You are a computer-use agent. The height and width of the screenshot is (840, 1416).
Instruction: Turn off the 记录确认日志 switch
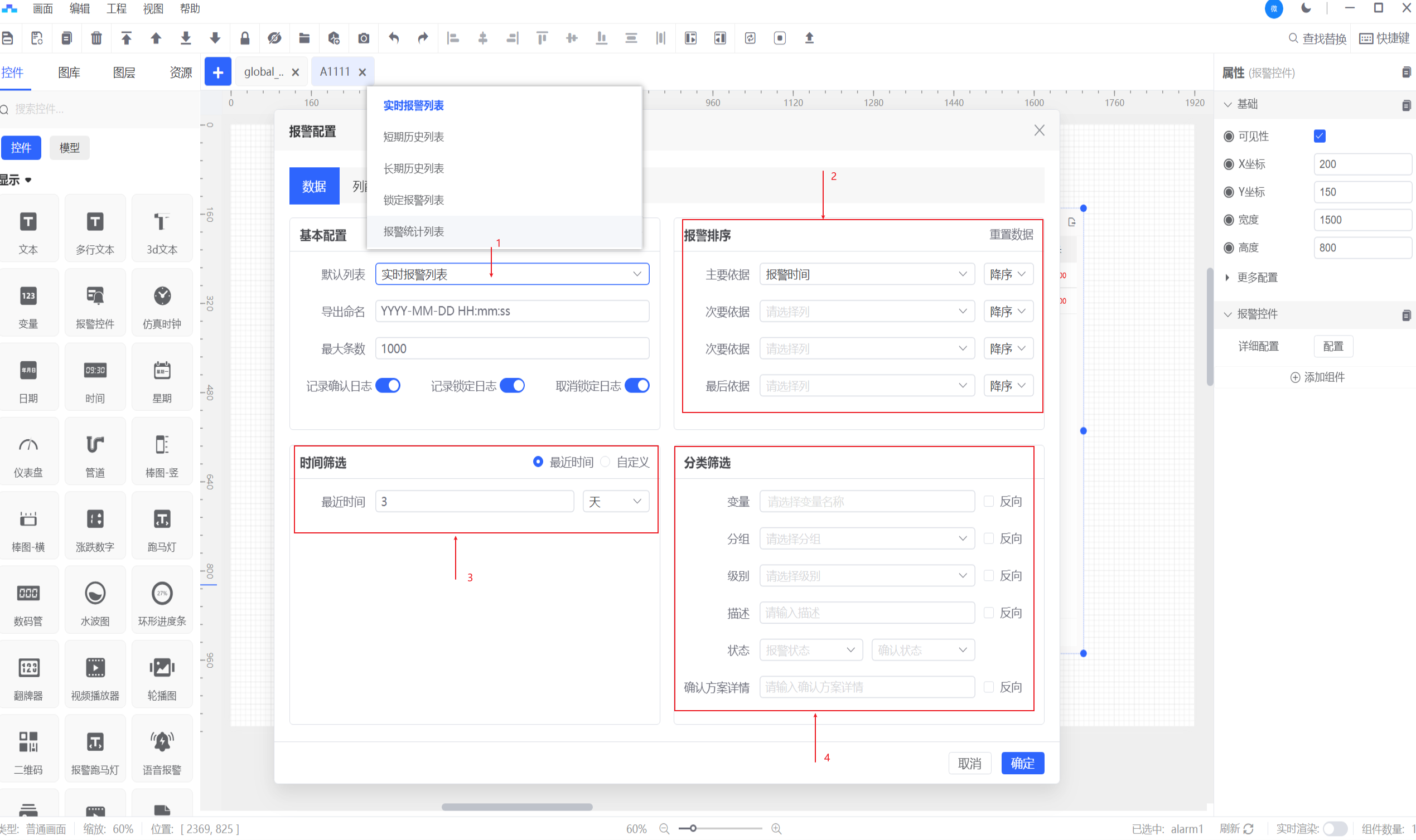coord(388,386)
